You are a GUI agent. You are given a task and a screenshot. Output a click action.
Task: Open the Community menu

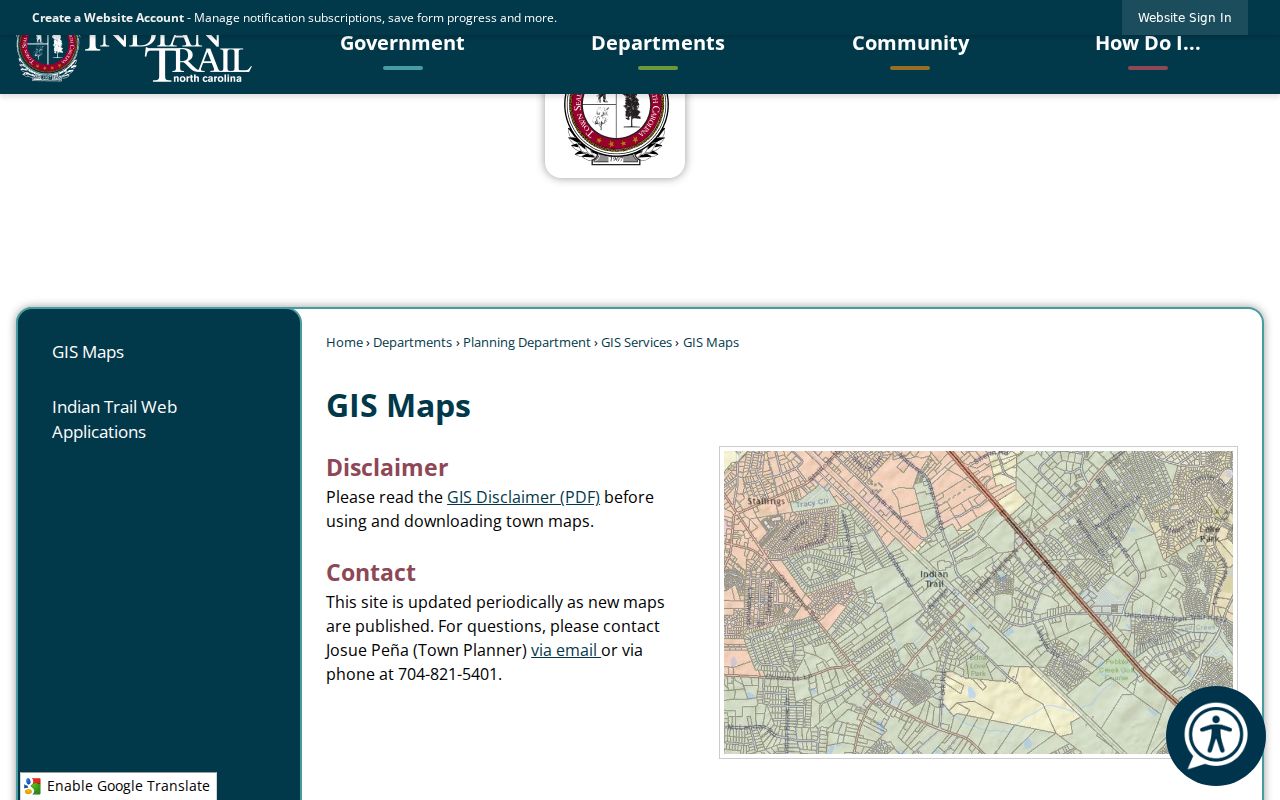pos(910,43)
